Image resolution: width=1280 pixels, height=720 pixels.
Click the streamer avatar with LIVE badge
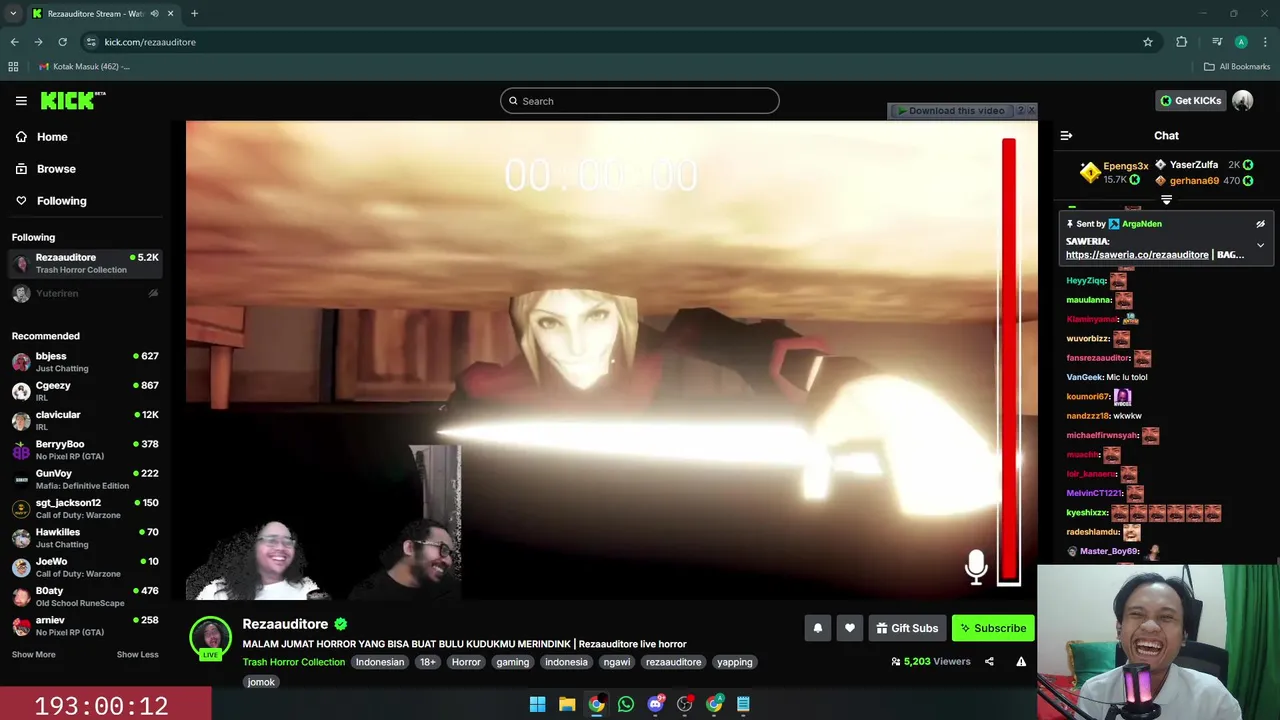click(x=211, y=639)
